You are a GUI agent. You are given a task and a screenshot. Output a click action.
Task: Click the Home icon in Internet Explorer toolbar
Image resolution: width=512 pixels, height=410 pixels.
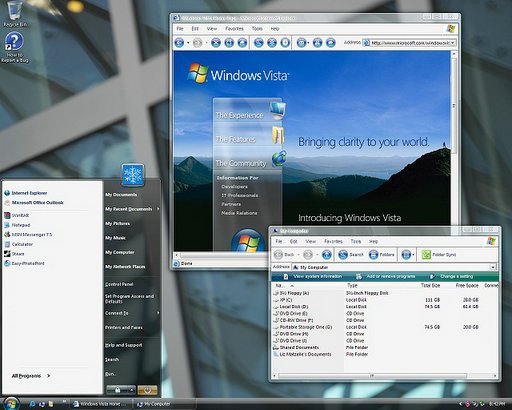(x=242, y=43)
